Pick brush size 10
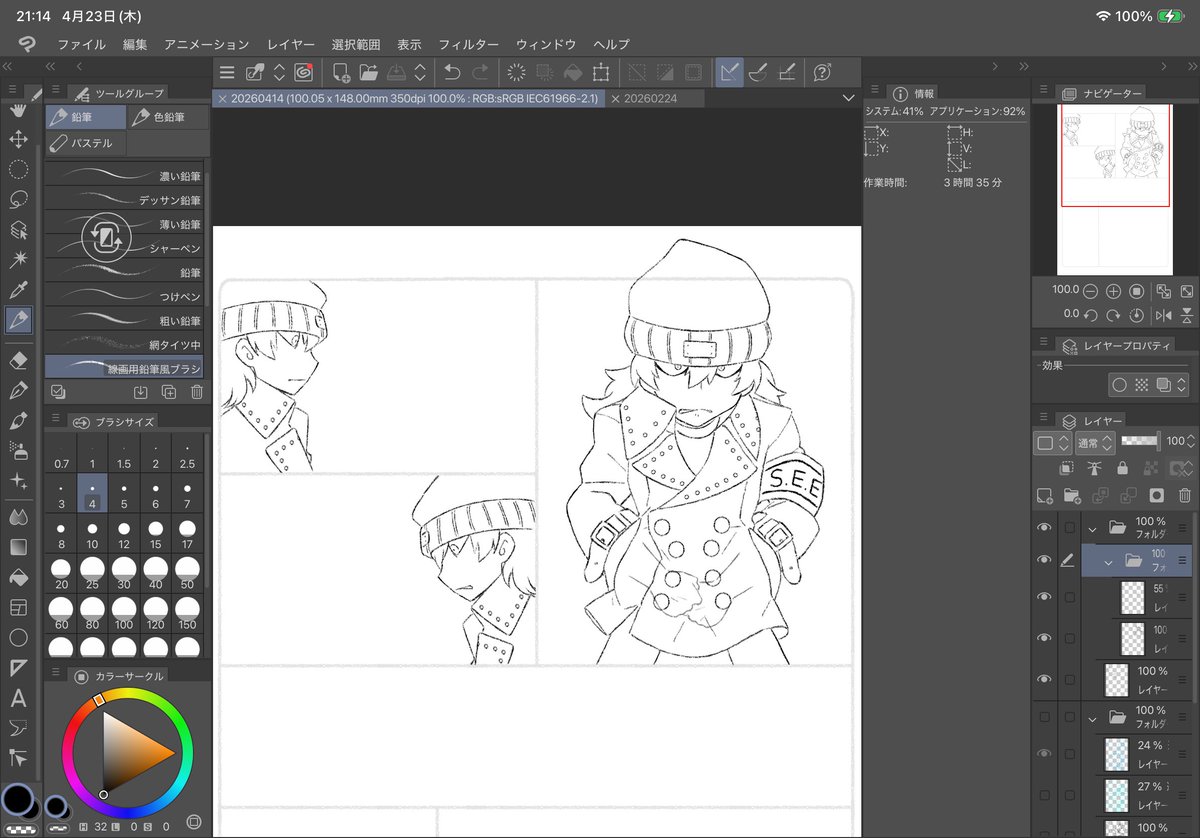Image resolution: width=1200 pixels, height=838 pixels. point(92,534)
